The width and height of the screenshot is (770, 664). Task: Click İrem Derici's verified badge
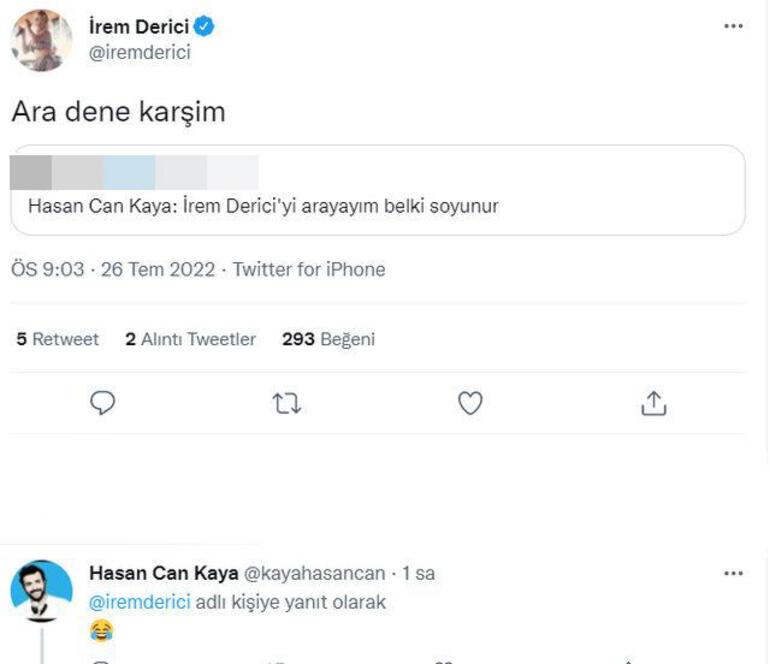tap(204, 27)
